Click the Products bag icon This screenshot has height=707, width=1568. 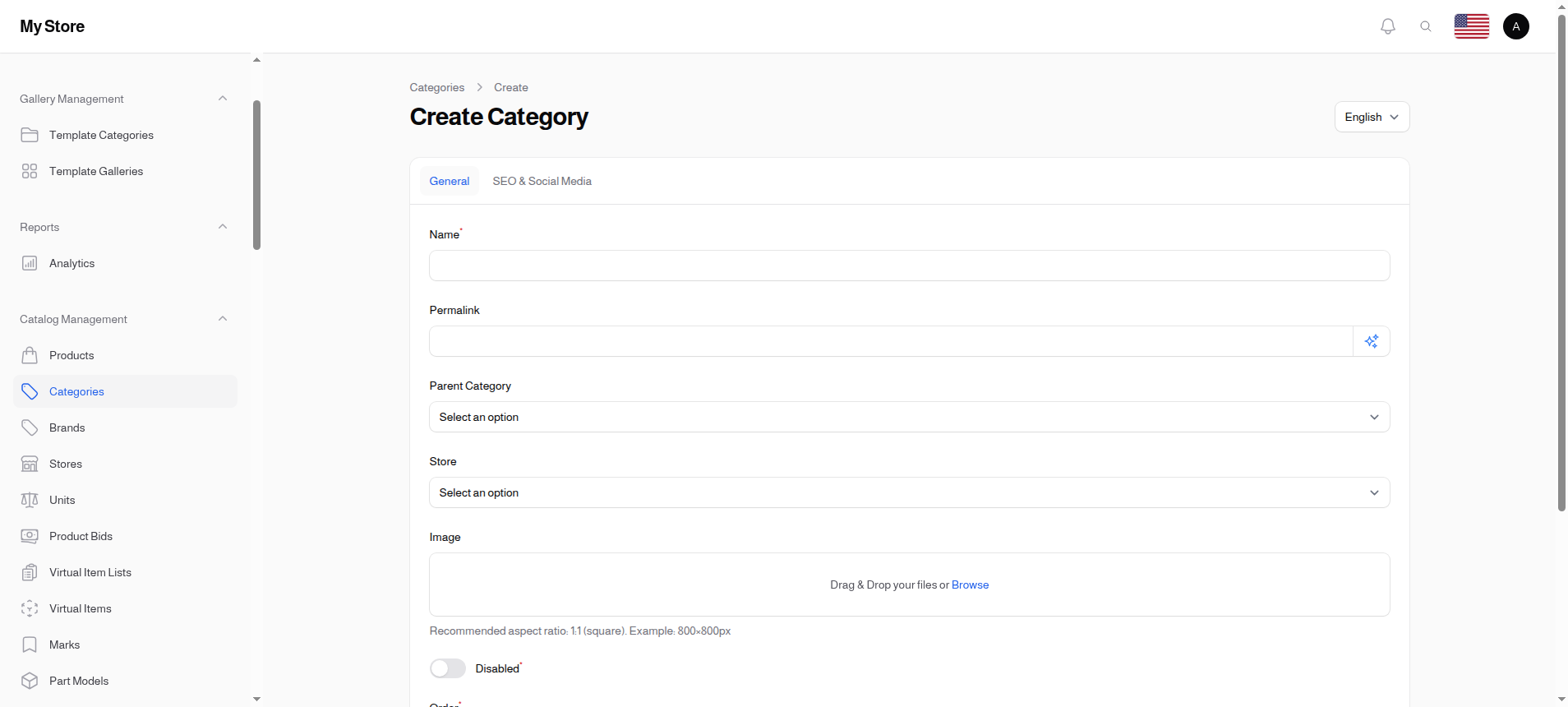click(x=30, y=355)
